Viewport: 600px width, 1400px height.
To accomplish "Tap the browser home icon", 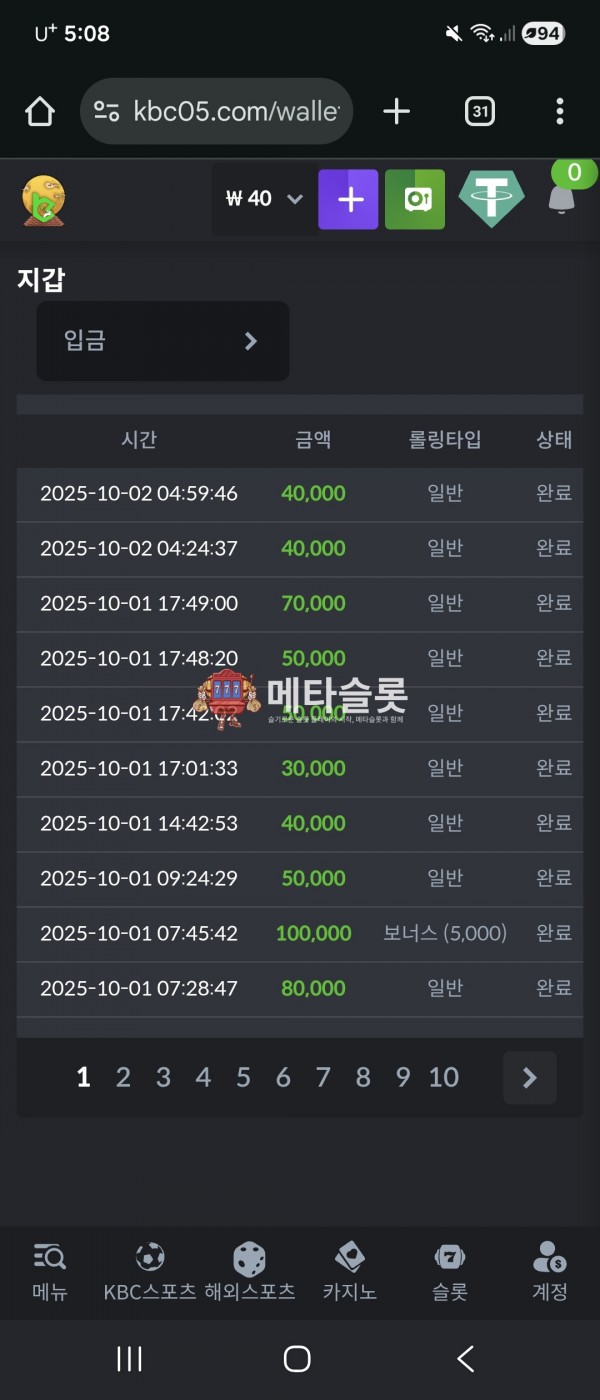I will (40, 112).
